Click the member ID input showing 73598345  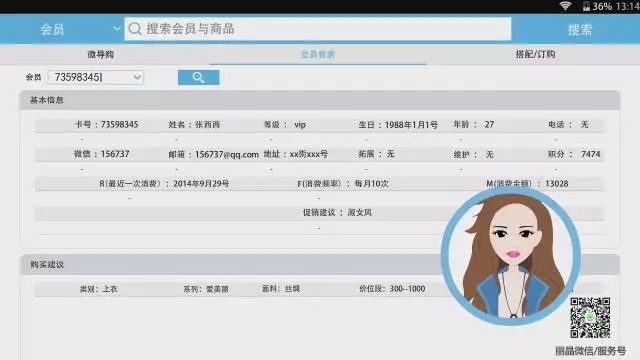tap(96, 77)
